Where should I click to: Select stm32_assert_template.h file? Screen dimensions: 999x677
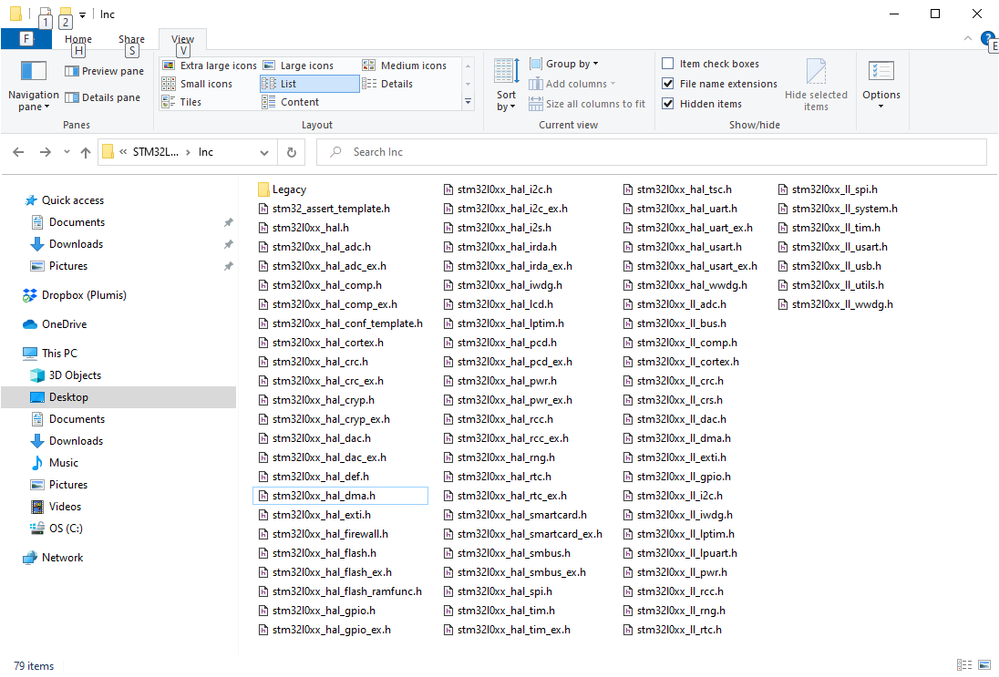[x=324, y=208]
